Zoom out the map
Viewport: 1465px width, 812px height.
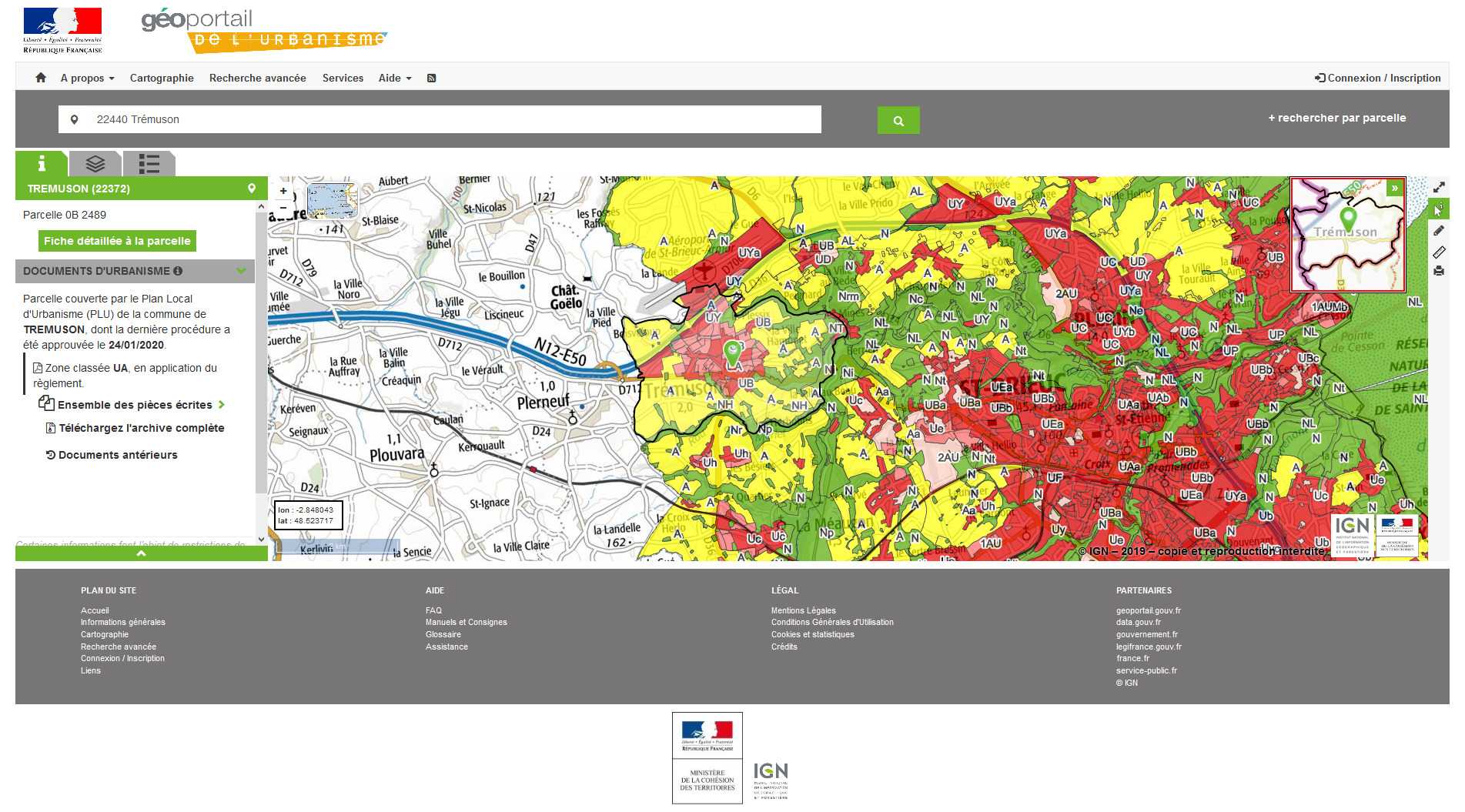tap(283, 208)
